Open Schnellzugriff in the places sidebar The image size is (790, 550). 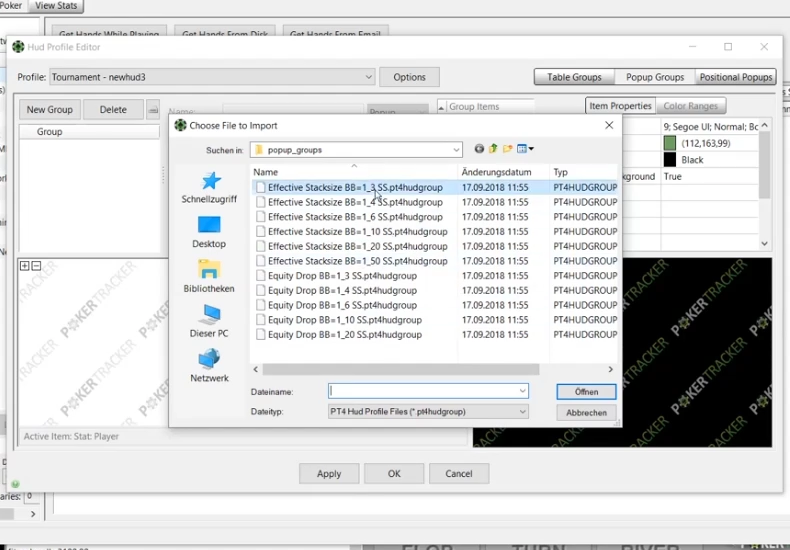click(x=209, y=187)
